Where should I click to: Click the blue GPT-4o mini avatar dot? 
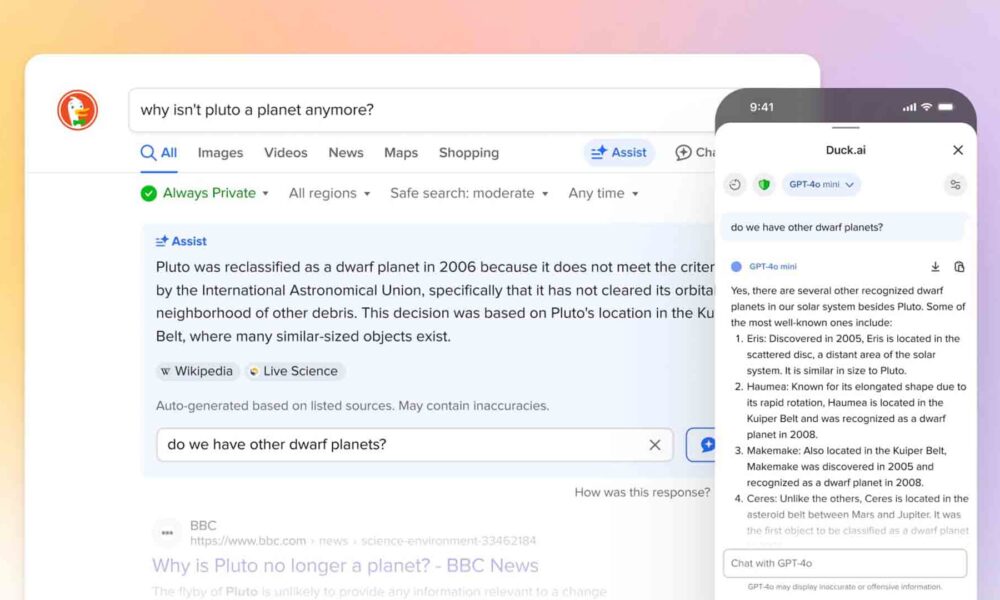pyautogui.click(x=736, y=267)
